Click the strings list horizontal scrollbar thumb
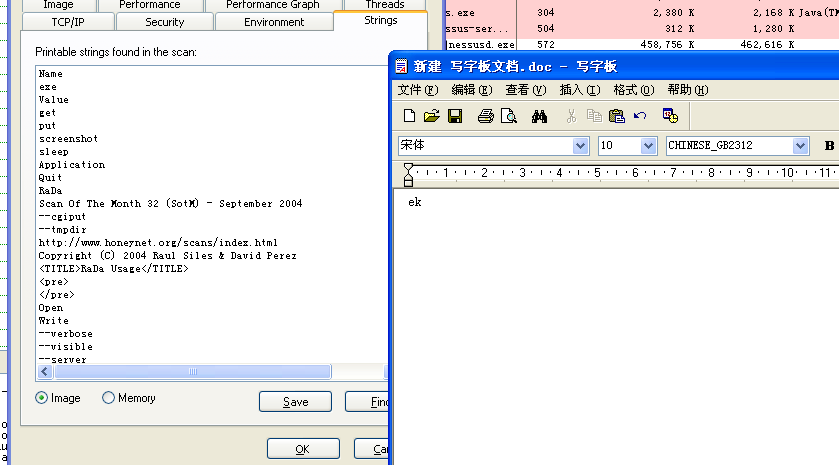This screenshot has height=465, width=839. pyautogui.click(x=193, y=371)
